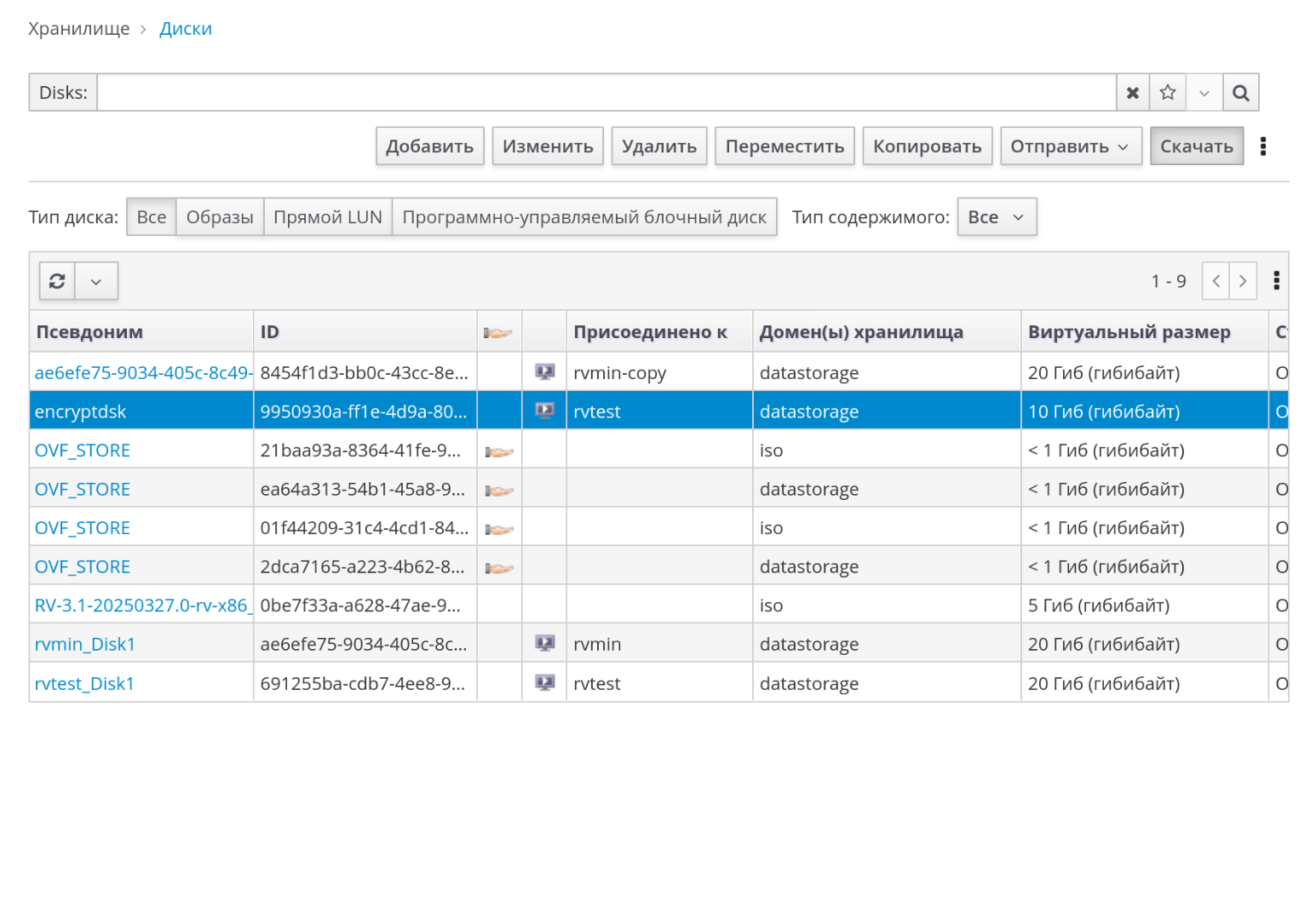Expand refresh interval dropdown arrow

click(x=96, y=281)
